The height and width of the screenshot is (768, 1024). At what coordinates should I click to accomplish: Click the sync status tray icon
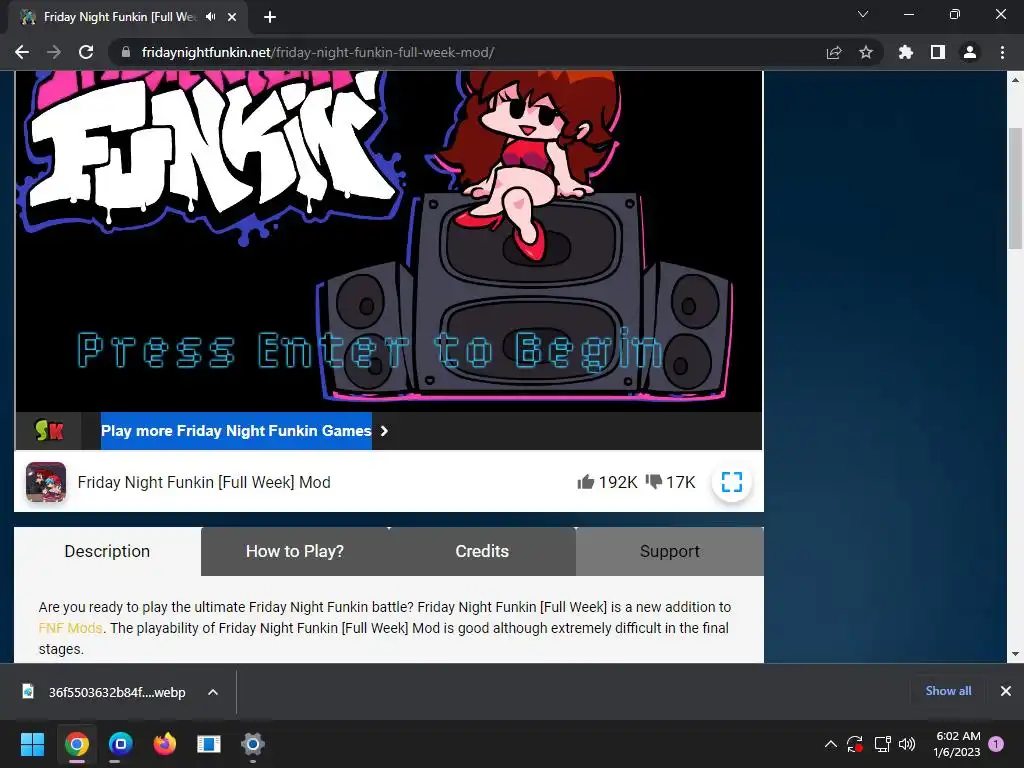pyautogui.click(x=855, y=744)
